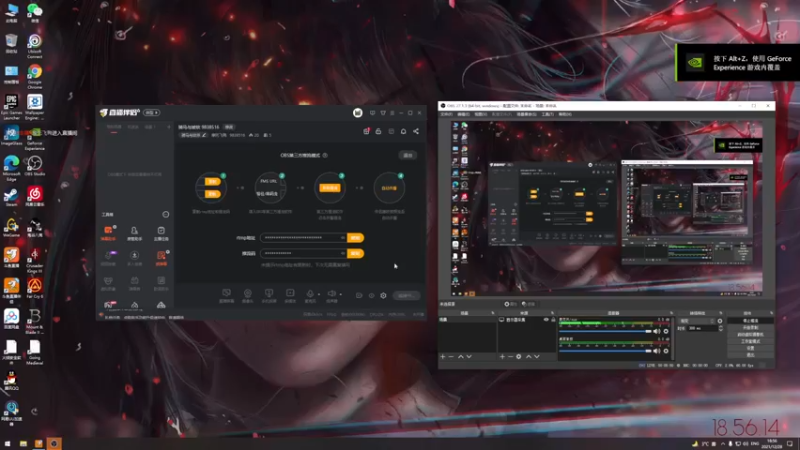800x450 pixels.
Task: Open the 帮助 menu in OBS
Action: click(564, 114)
